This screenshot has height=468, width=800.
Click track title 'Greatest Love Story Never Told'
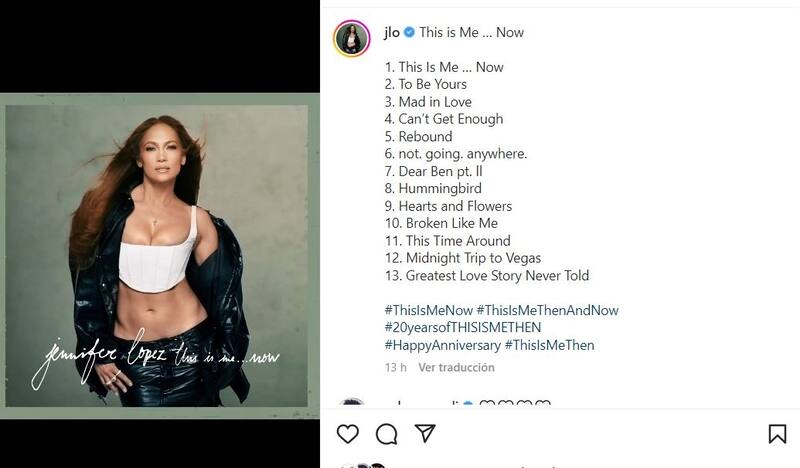[x=497, y=276]
